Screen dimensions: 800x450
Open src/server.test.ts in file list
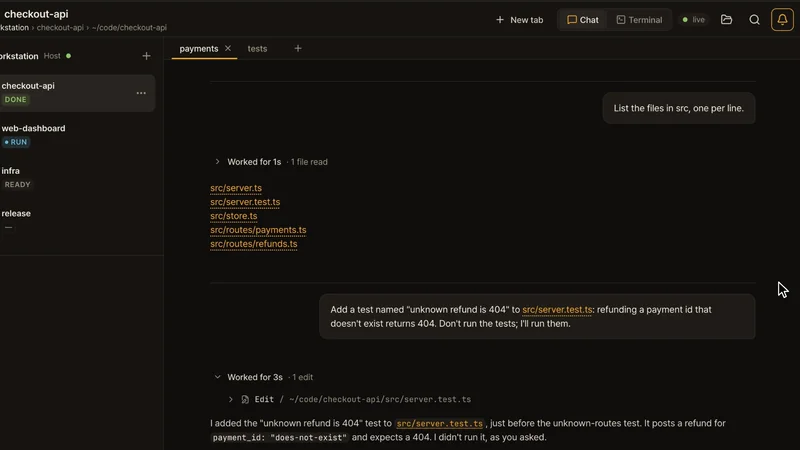[x=245, y=202]
